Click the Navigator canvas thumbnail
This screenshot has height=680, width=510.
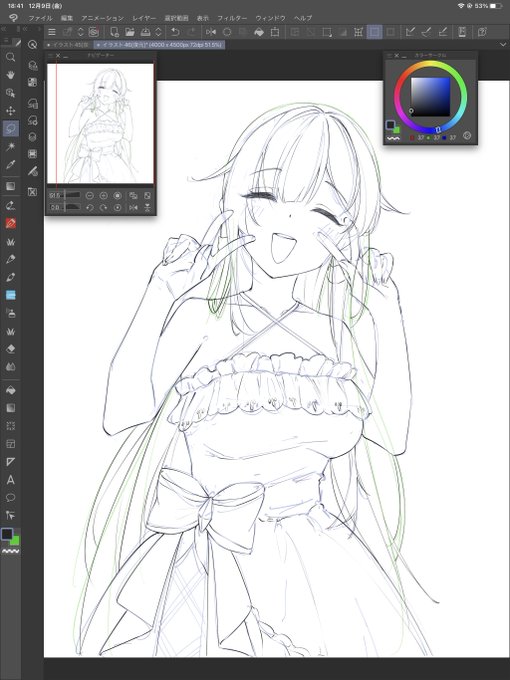100,124
